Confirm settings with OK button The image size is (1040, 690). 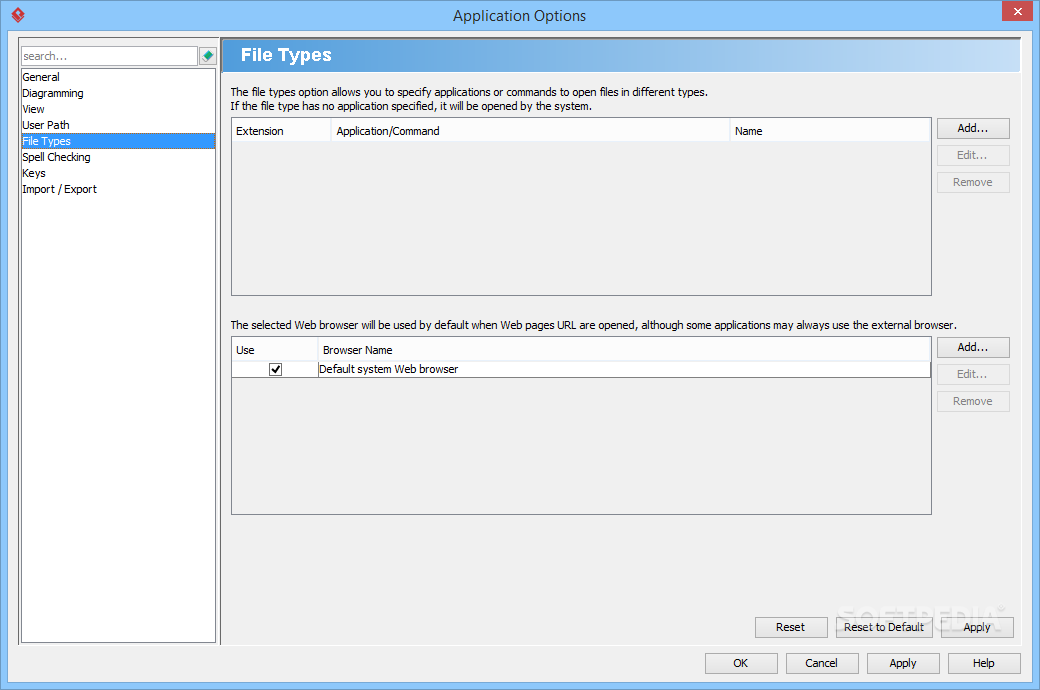tap(741, 663)
